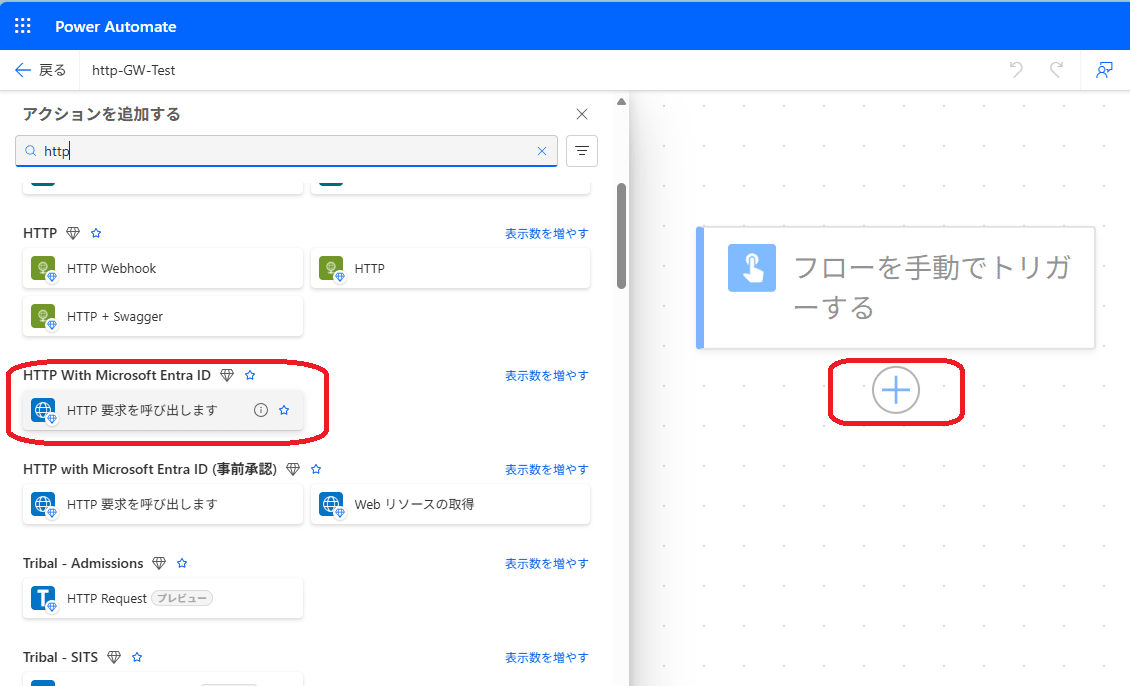Show more Entra ID (事前承認) actions
1130x686 pixels.
tap(546, 470)
